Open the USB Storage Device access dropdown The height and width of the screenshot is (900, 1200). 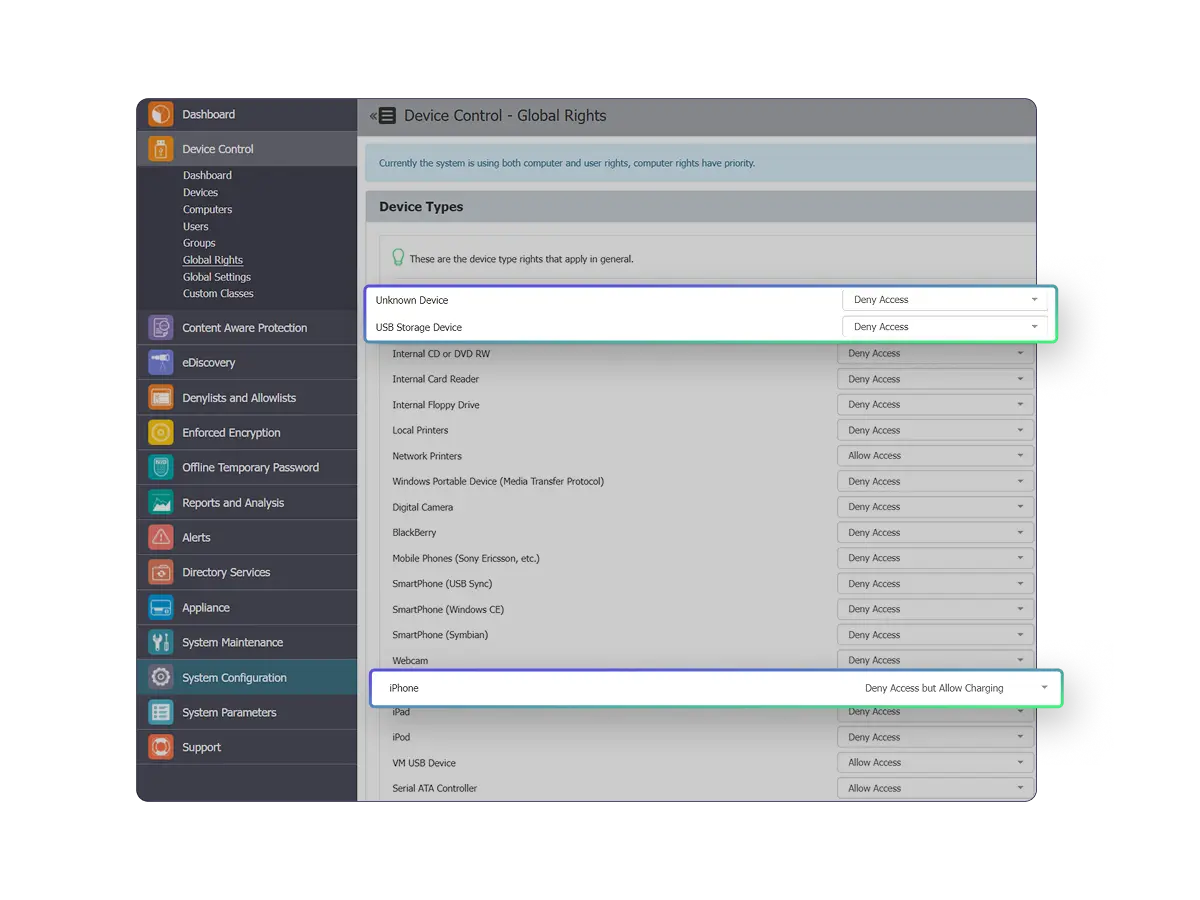click(x=945, y=327)
